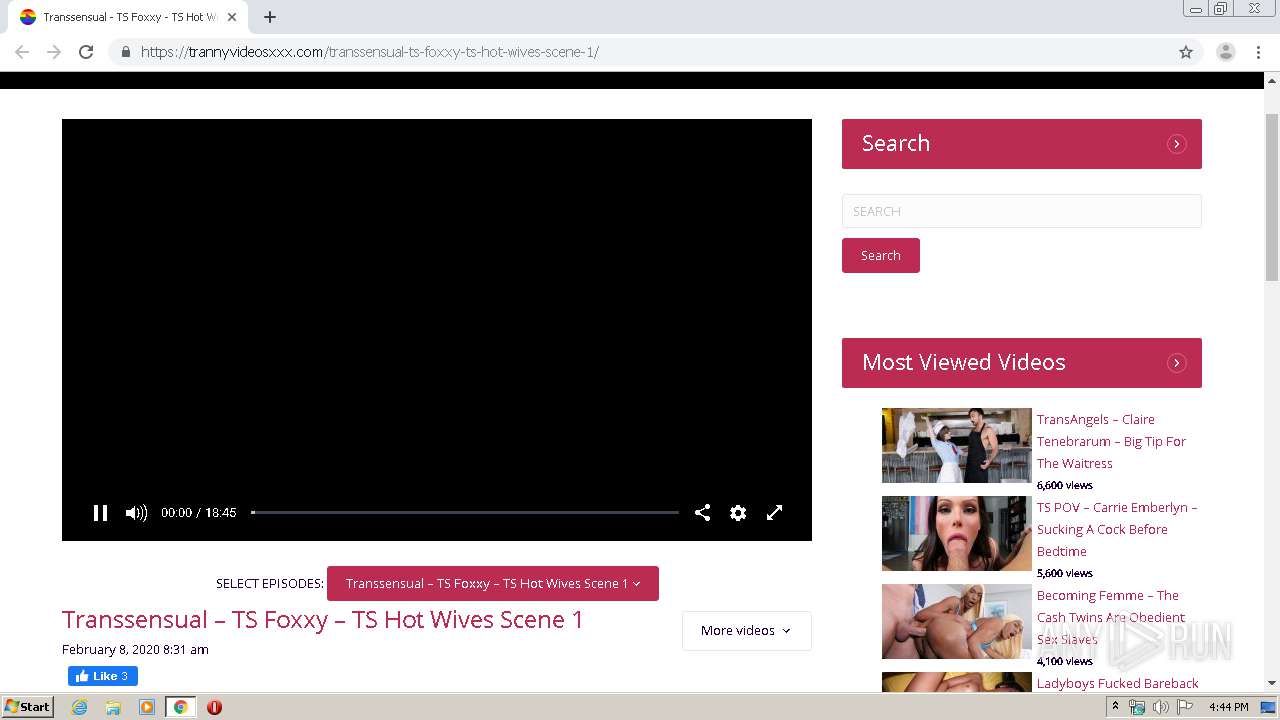Mute the video volume
The image size is (1280, 720).
click(x=136, y=513)
